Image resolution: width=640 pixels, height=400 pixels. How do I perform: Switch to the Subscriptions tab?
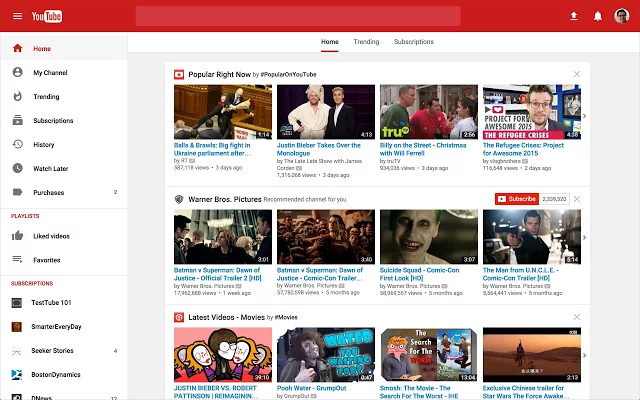click(413, 42)
